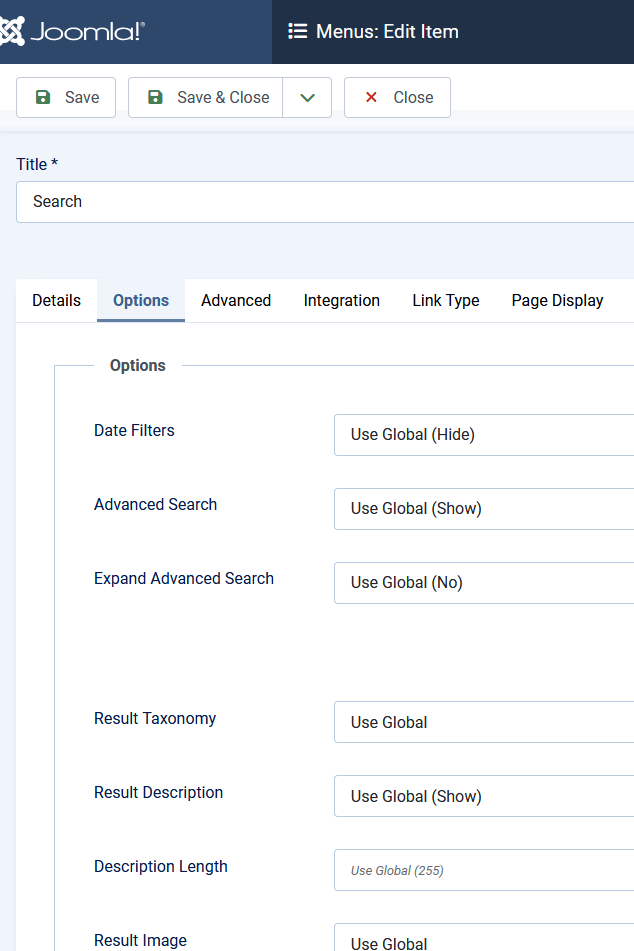This screenshot has width=634, height=951.
Task: Switch to the Details tab
Action: [x=56, y=300]
